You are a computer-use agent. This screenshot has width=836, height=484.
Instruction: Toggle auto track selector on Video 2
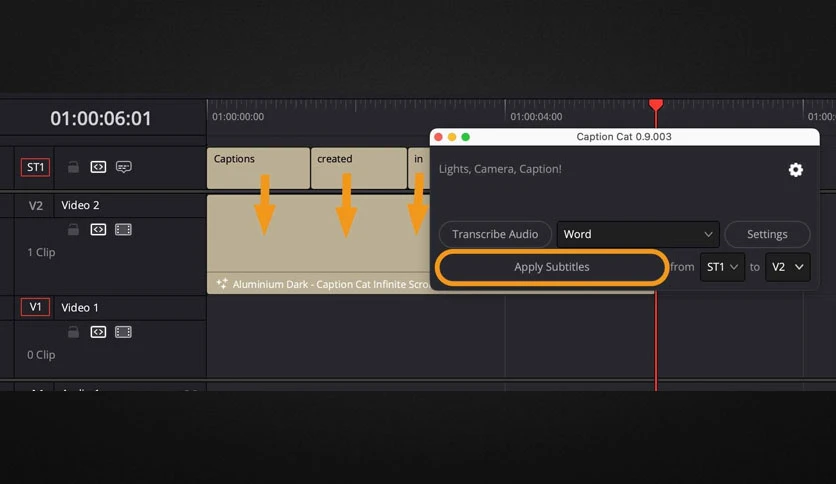[x=98, y=230]
